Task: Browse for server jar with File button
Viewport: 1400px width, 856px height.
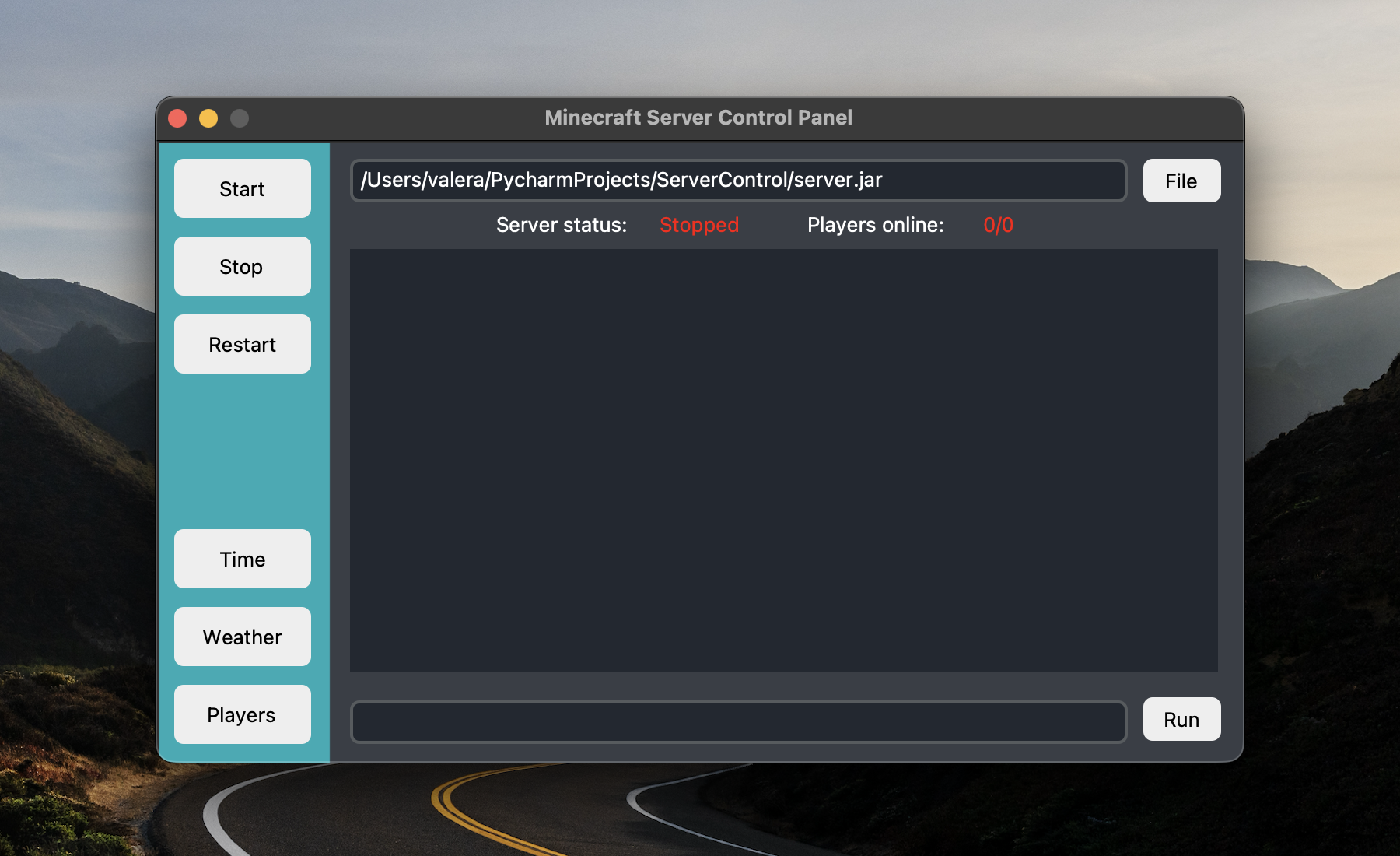Action: (x=1181, y=181)
